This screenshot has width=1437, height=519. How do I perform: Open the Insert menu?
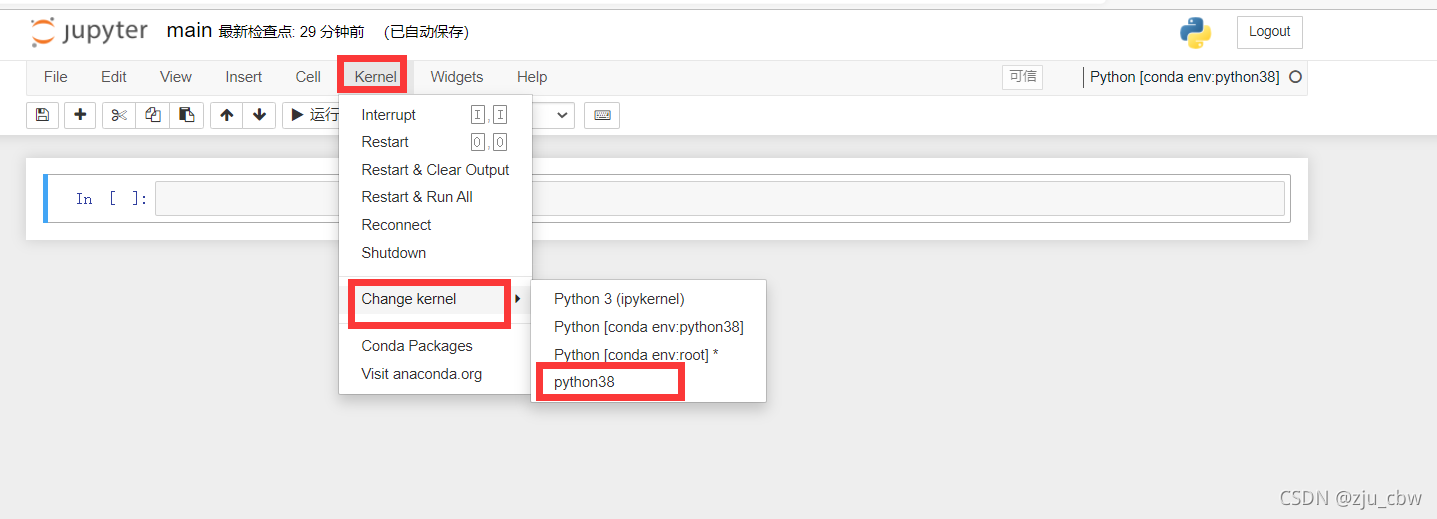(244, 77)
